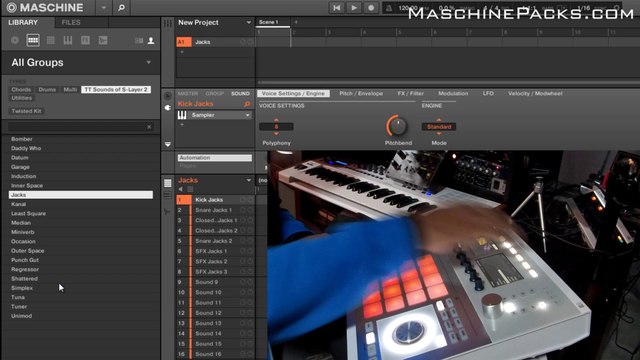Click the restart transport button
Image resolution: width=640 pixels, height=360 pixels.
[x=337, y=8]
